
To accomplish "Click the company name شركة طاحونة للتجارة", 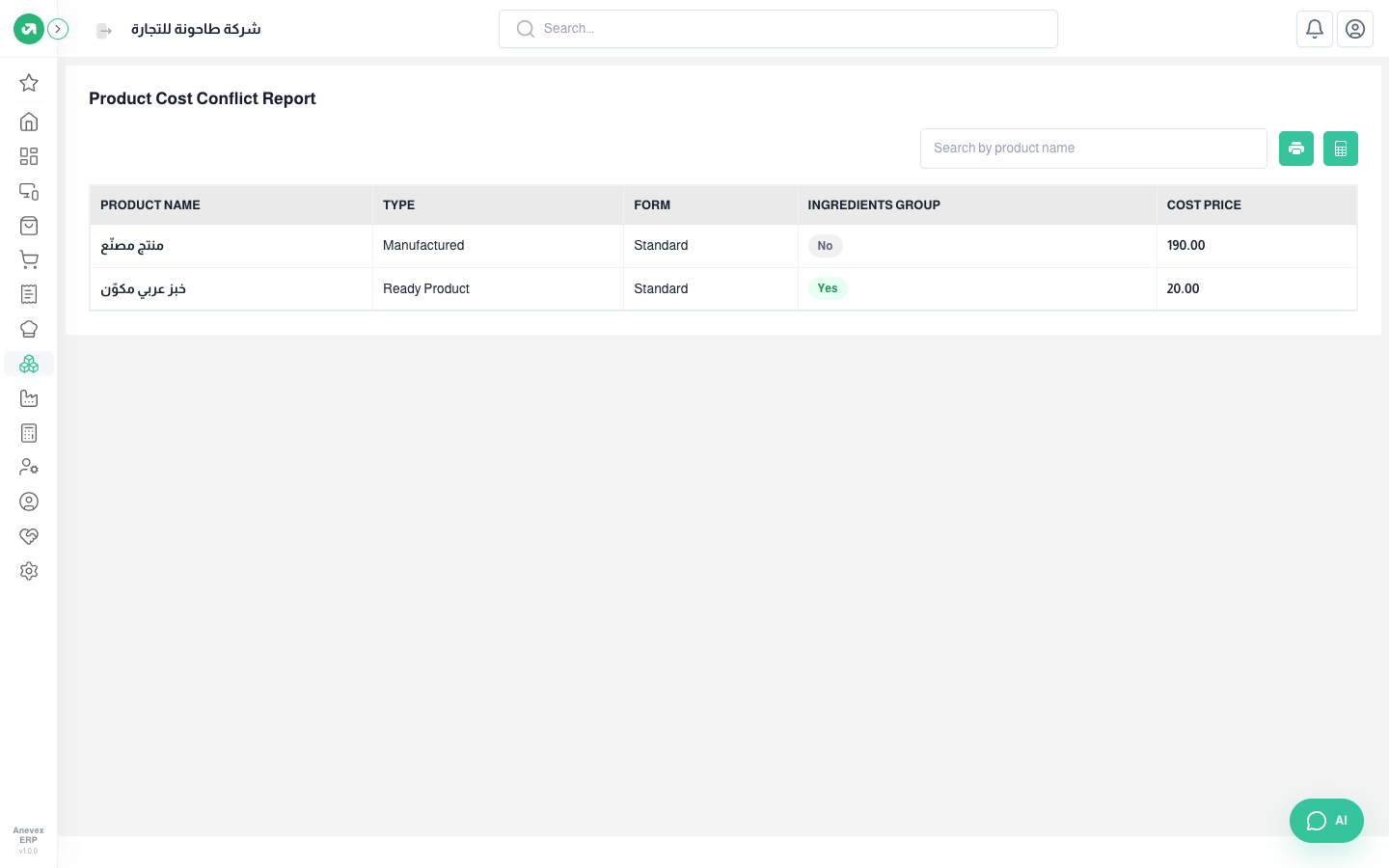I will tap(196, 29).
